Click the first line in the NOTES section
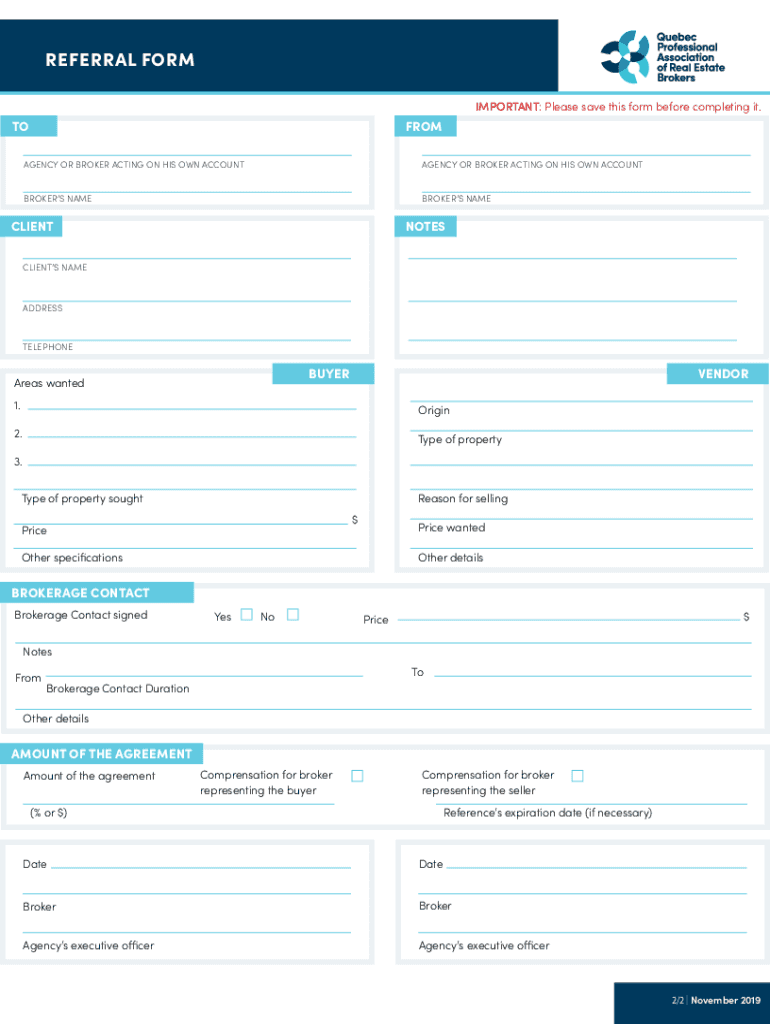This screenshot has height=1024, width=770. [572, 251]
